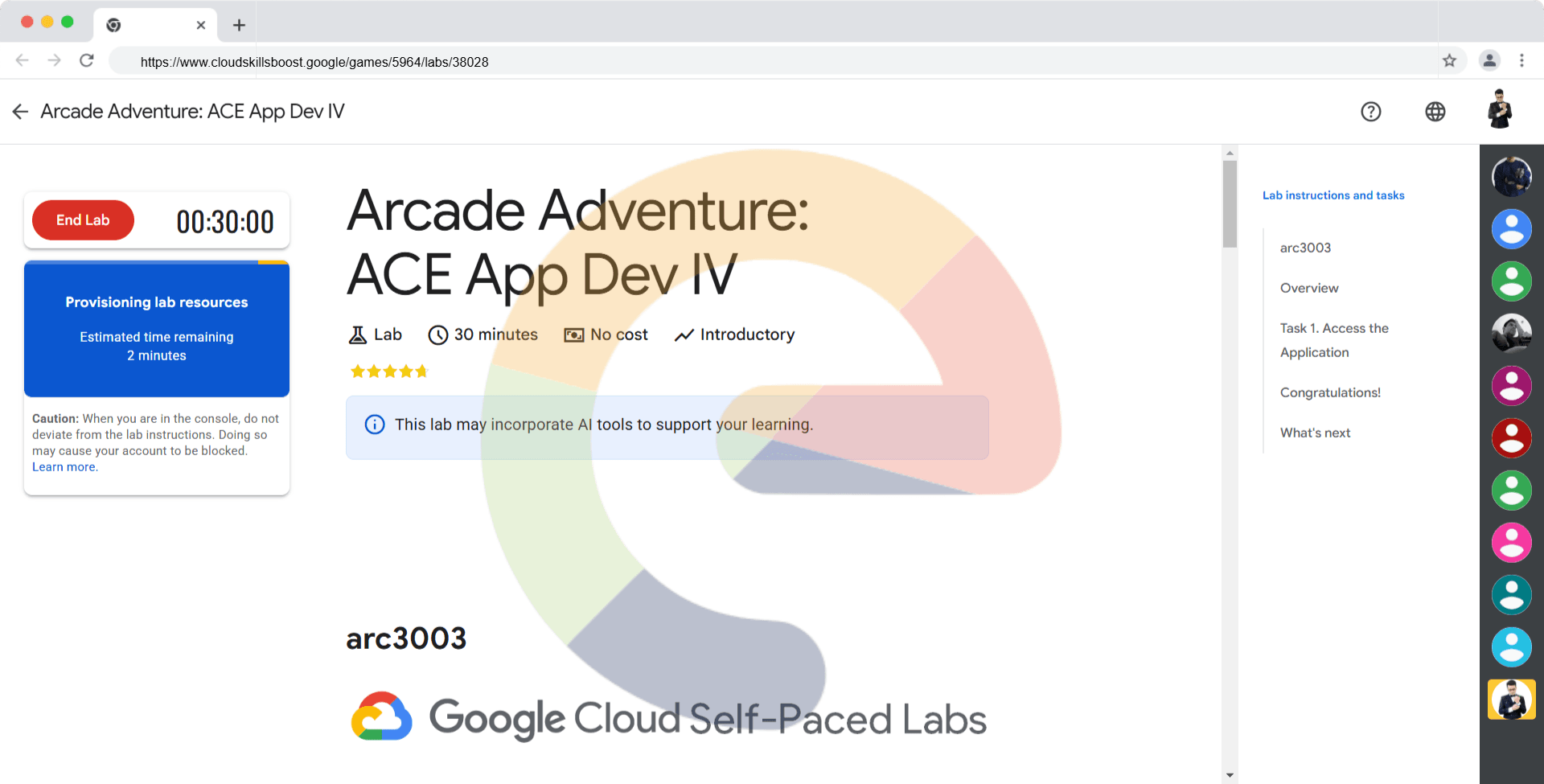Click the No cost money icon
The height and width of the screenshot is (784, 1544).
tap(574, 335)
